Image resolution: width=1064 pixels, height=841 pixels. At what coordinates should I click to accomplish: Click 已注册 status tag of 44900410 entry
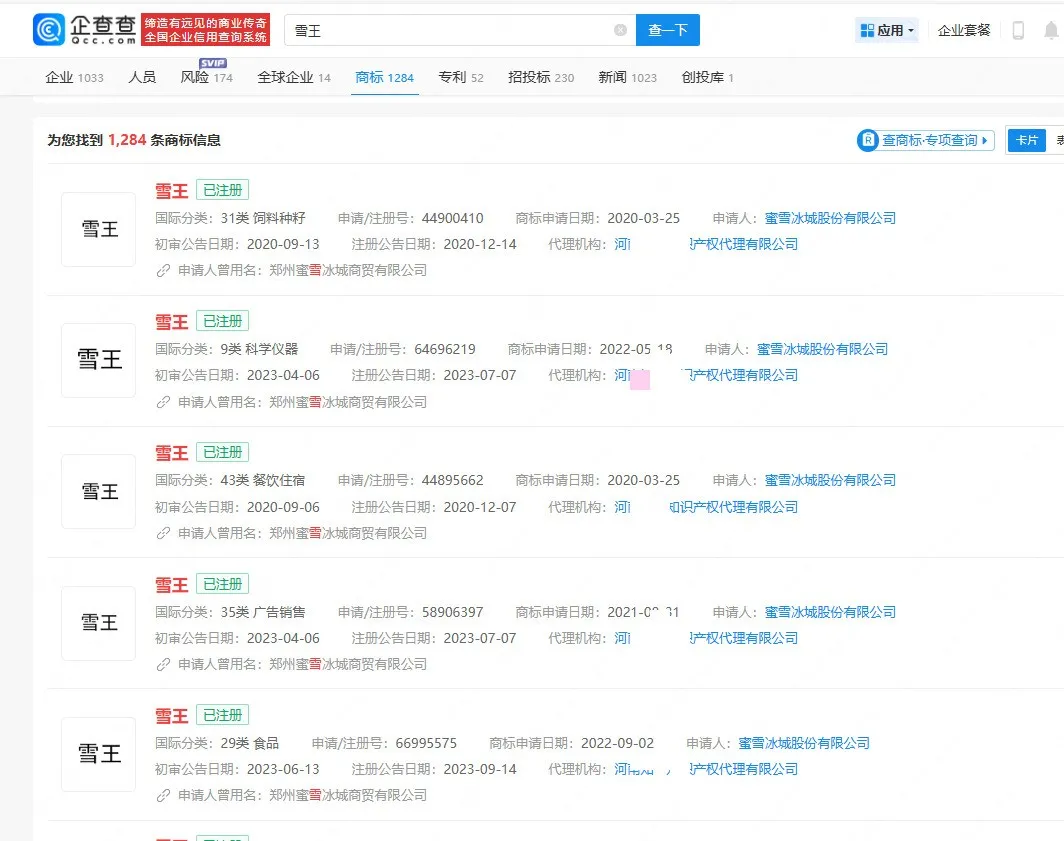pos(223,190)
